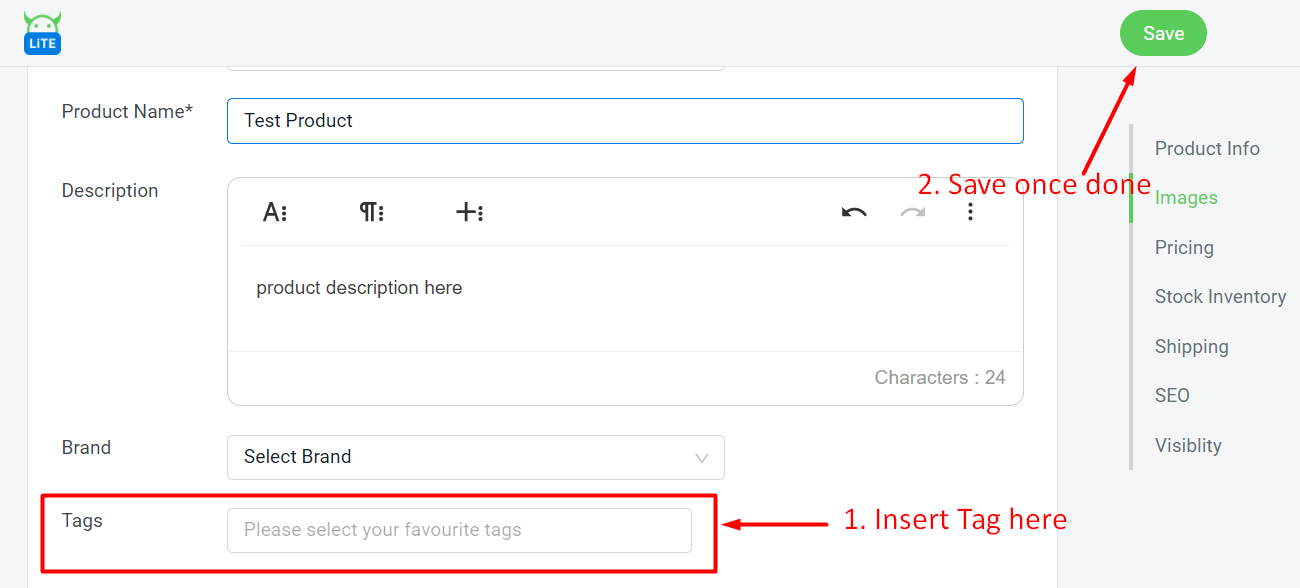The width and height of the screenshot is (1300, 588).
Task: Focus the Product Name text field
Action: 625,121
